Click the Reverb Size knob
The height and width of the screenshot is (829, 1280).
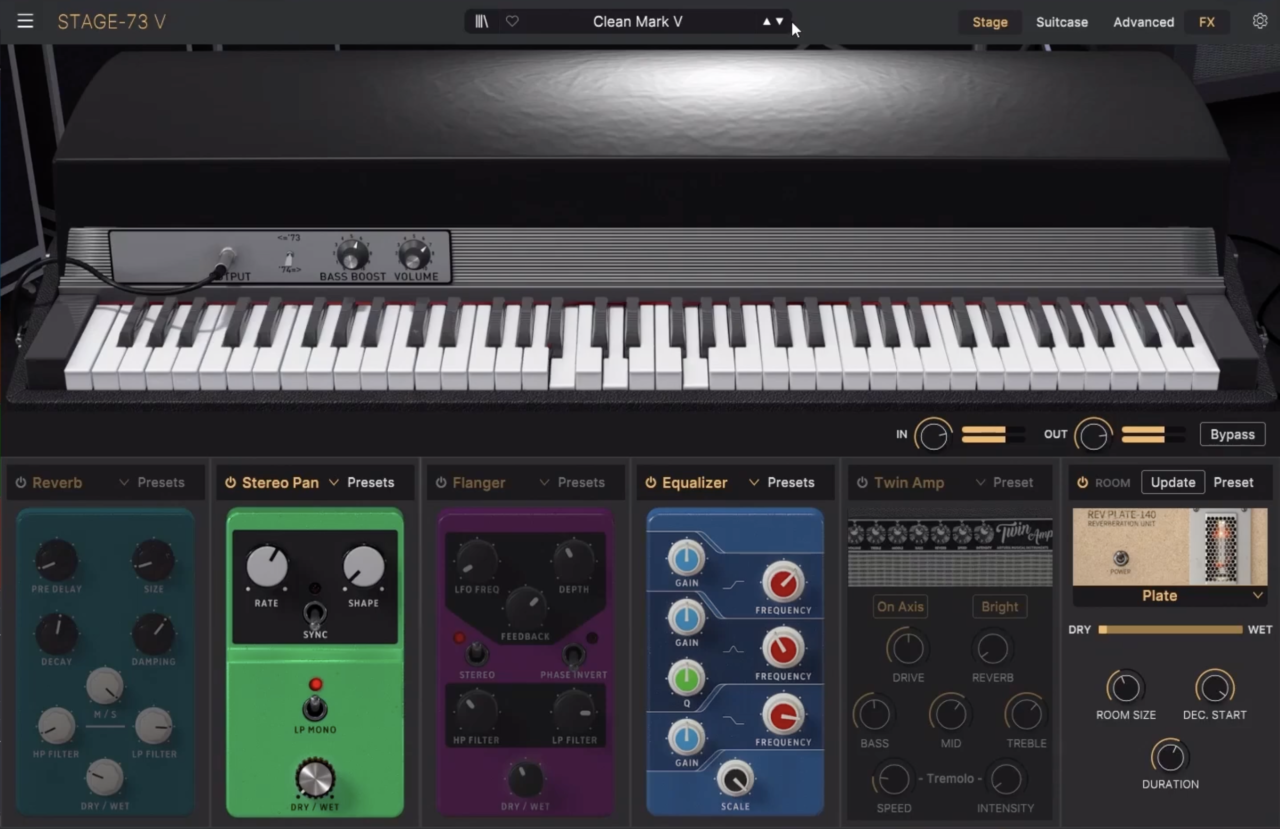pos(154,561)
